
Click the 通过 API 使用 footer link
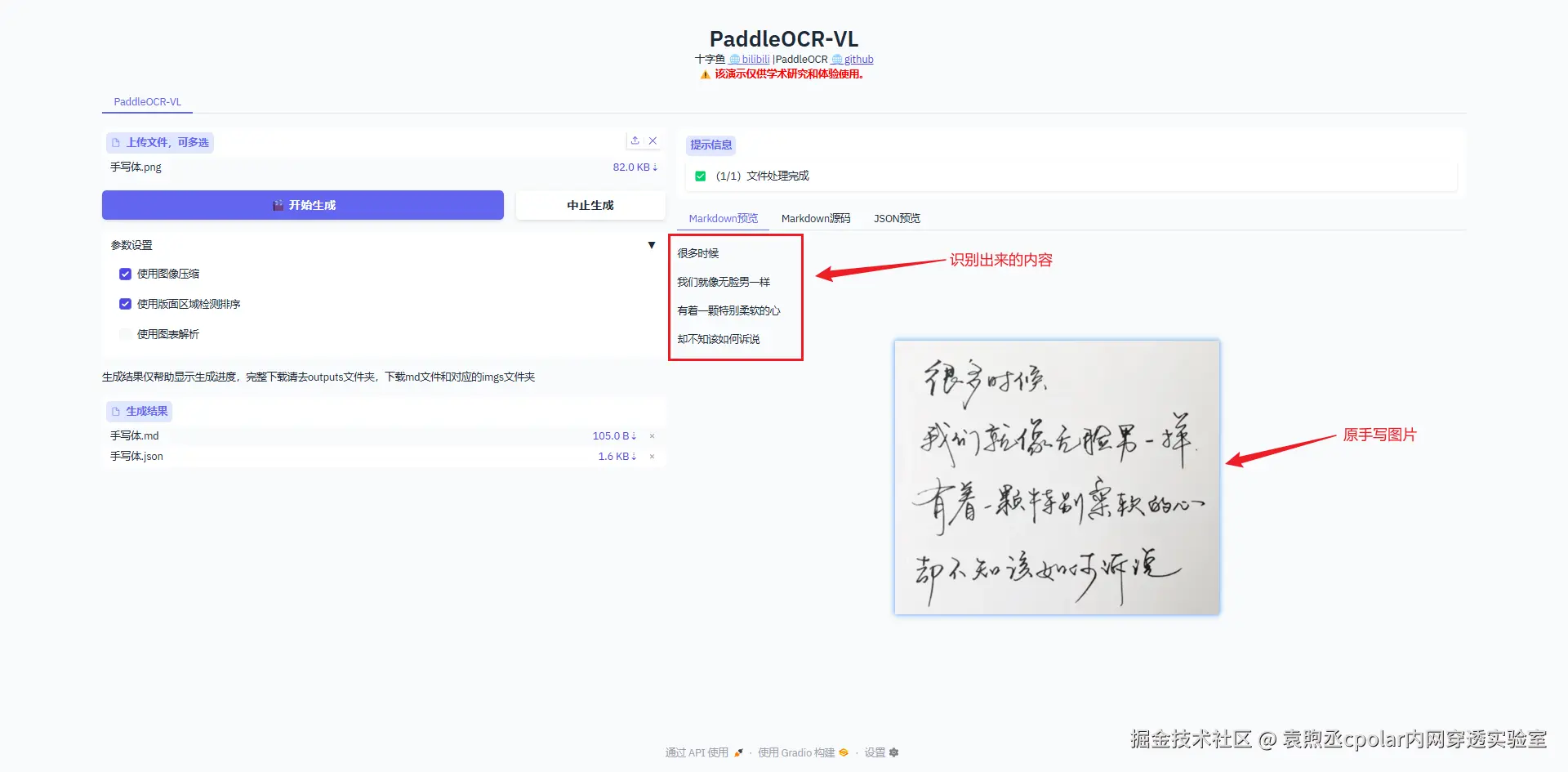[x=697, y=752]
